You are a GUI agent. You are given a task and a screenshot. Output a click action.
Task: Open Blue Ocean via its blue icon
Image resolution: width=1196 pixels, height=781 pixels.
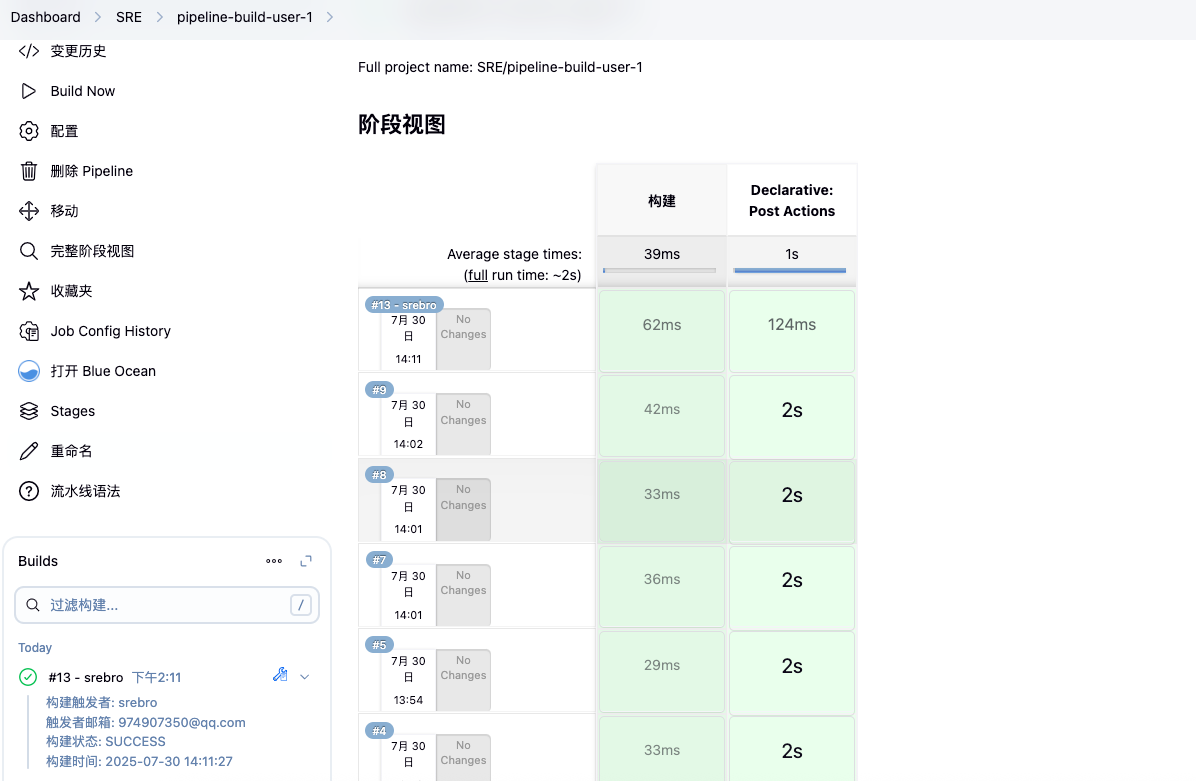point(29,371)
